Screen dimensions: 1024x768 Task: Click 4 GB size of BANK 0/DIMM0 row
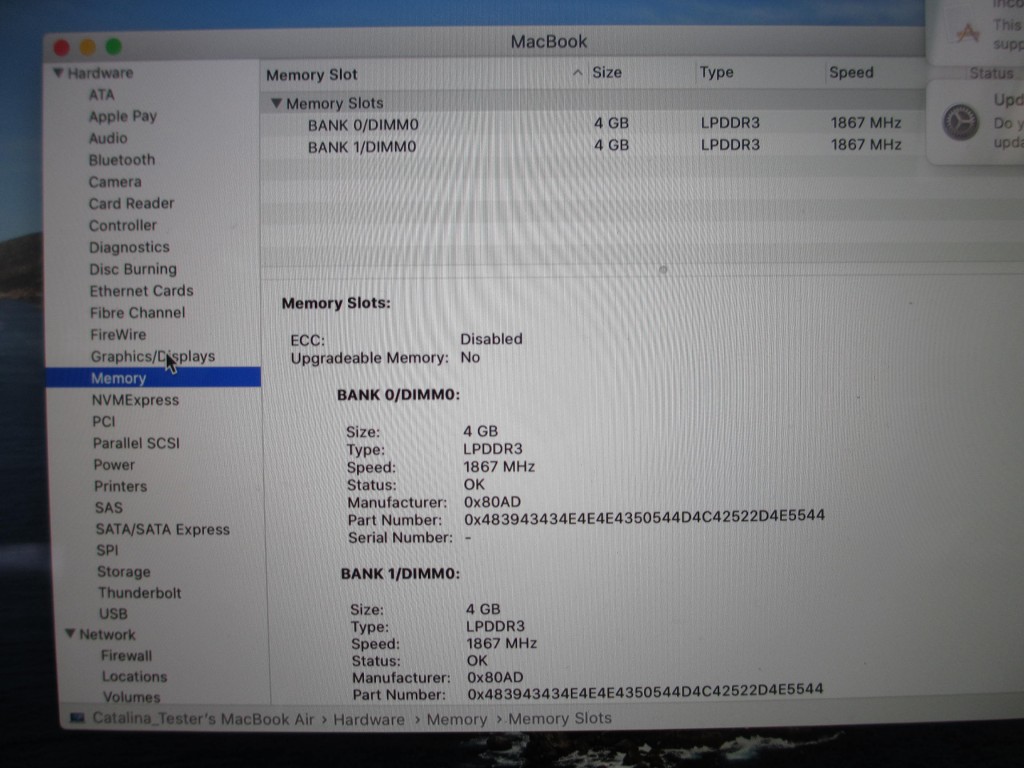(611, 123)
